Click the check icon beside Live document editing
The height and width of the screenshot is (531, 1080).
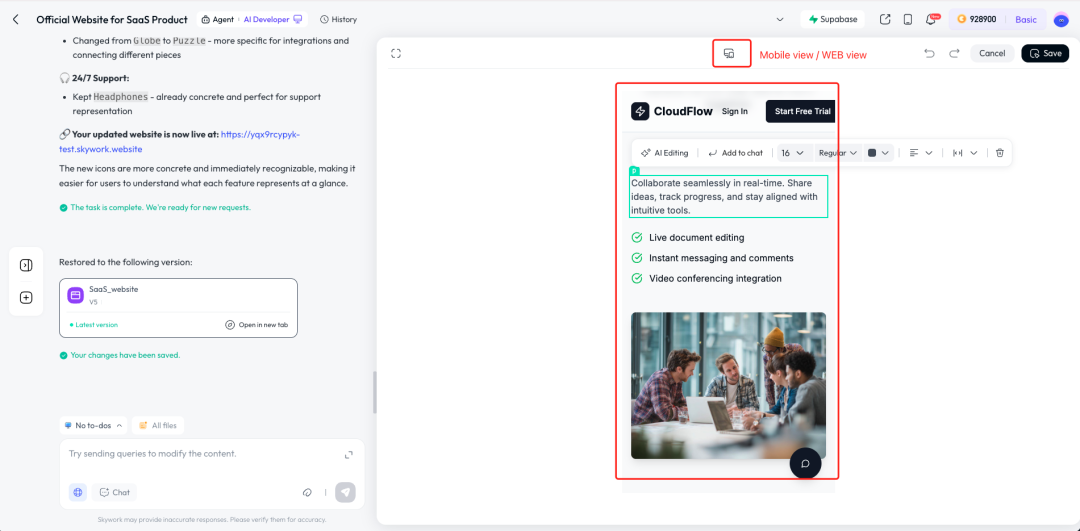637,238
